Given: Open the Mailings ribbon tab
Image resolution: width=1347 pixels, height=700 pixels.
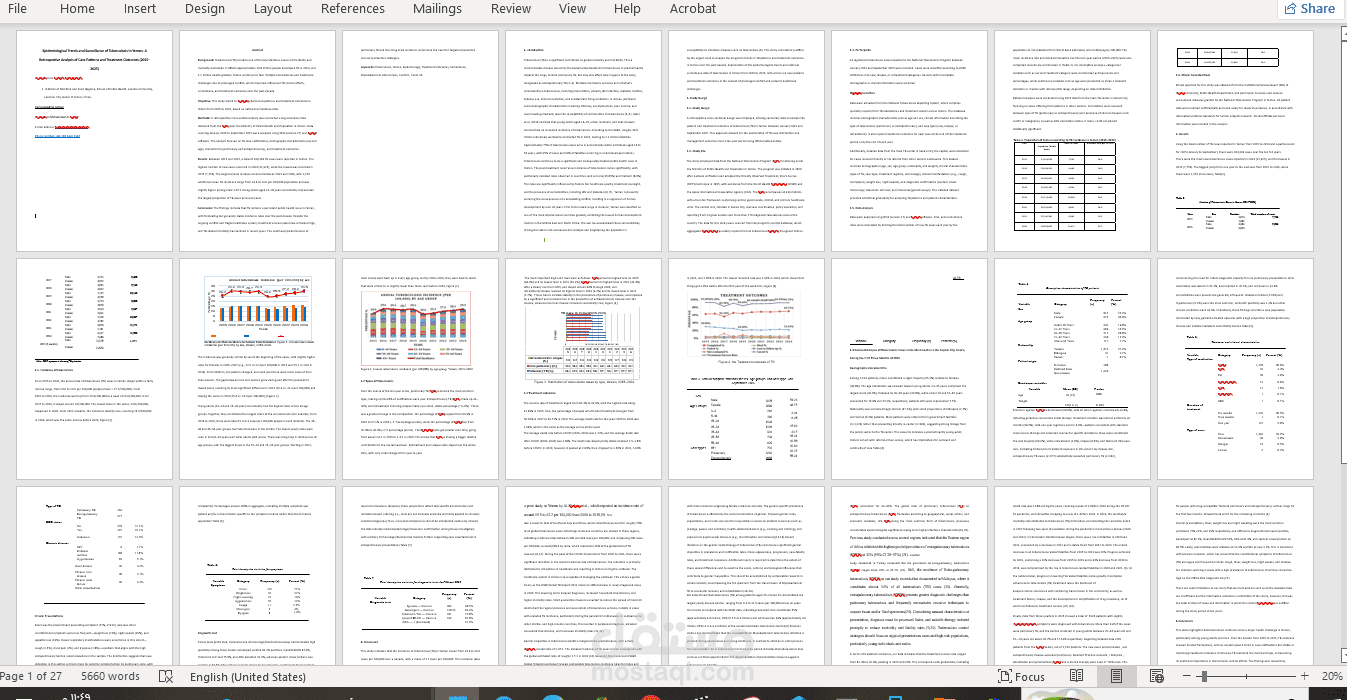Looking at the screenshot, I should tap(437, 8).
